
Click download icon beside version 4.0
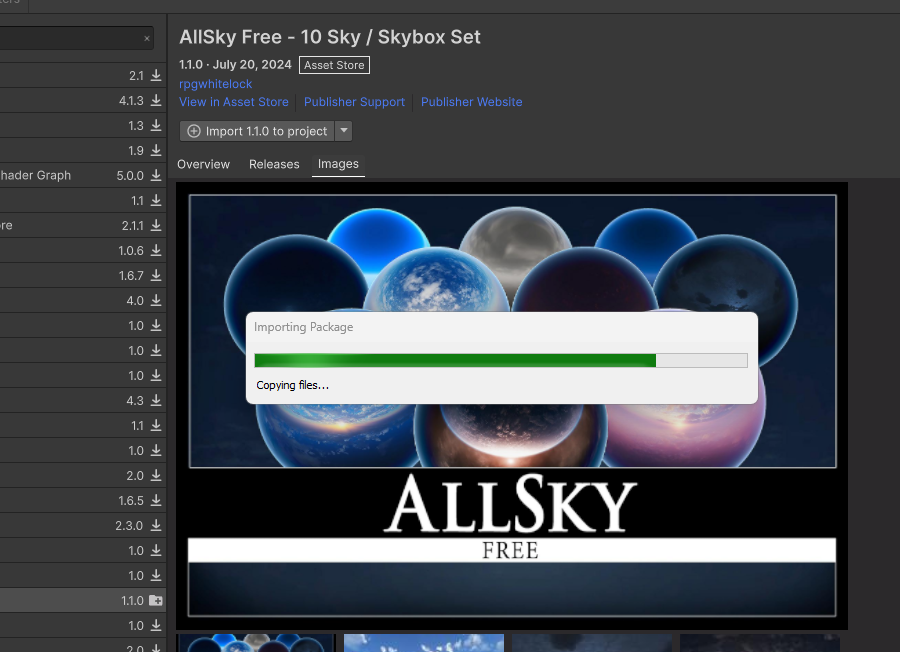[156, 301]
